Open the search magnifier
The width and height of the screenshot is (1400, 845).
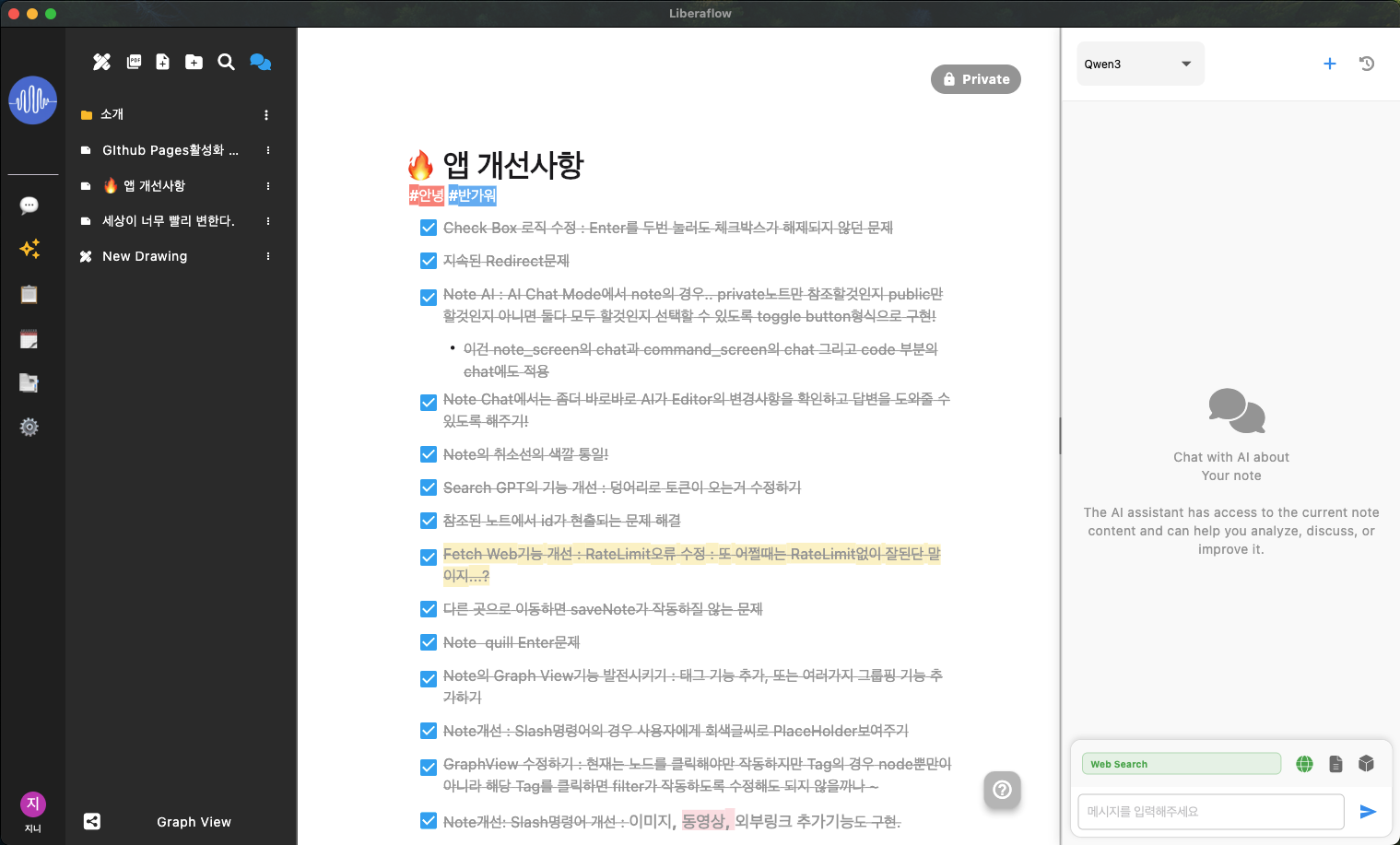(x=226, y=62)
